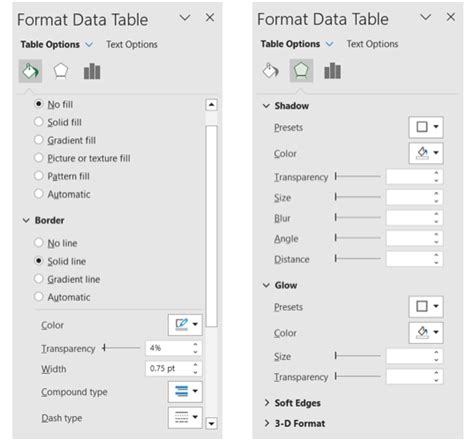Open the Glow Presets dropdown
Image resolution: width=474 pixels, height=441 pixels.
tap(426, 306)
